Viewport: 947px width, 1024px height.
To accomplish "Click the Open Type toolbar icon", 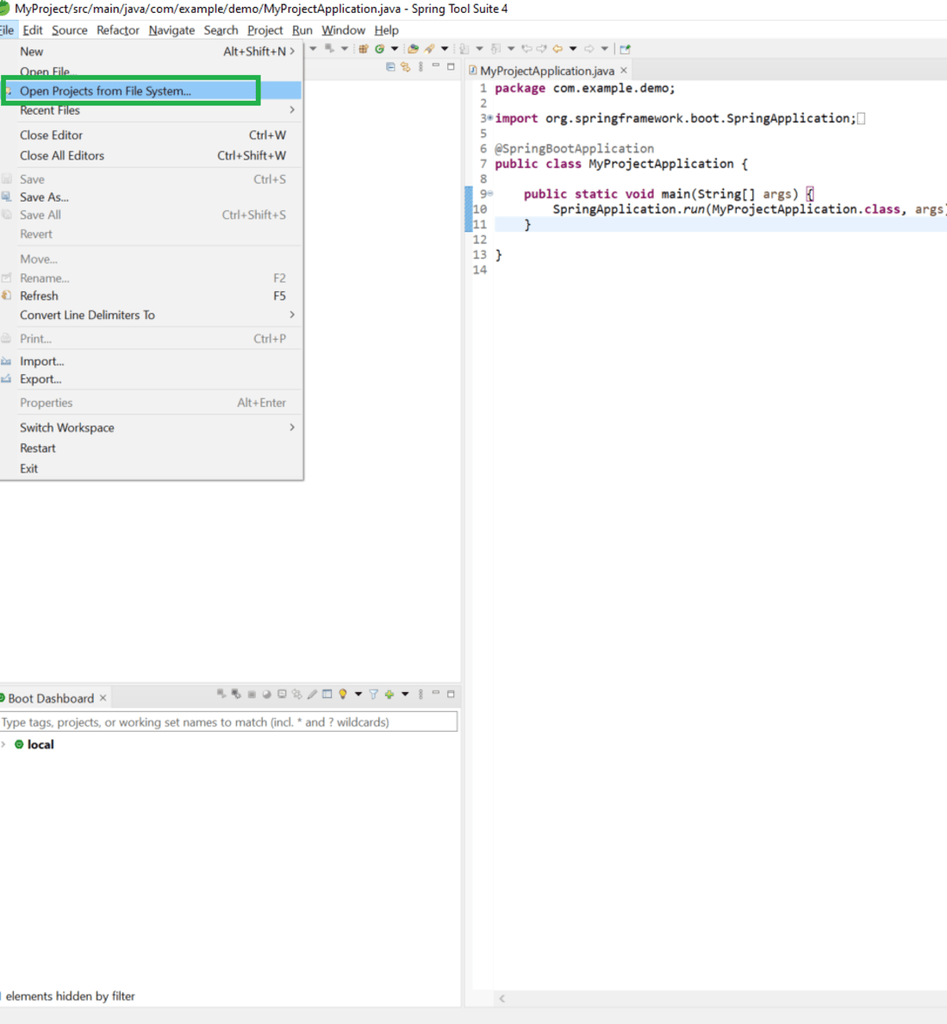I will [x=413, y=49].
